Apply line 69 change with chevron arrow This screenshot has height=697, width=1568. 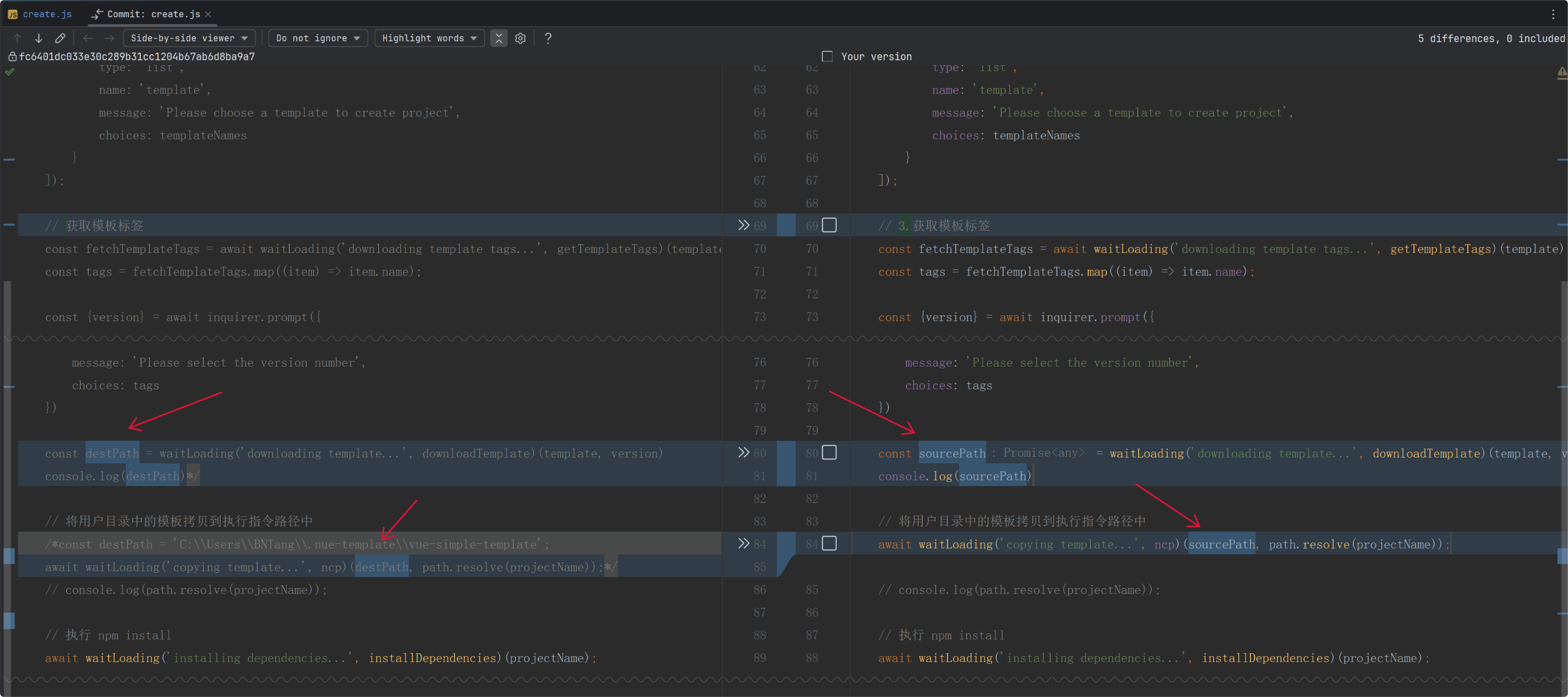[x=743, y=225]
